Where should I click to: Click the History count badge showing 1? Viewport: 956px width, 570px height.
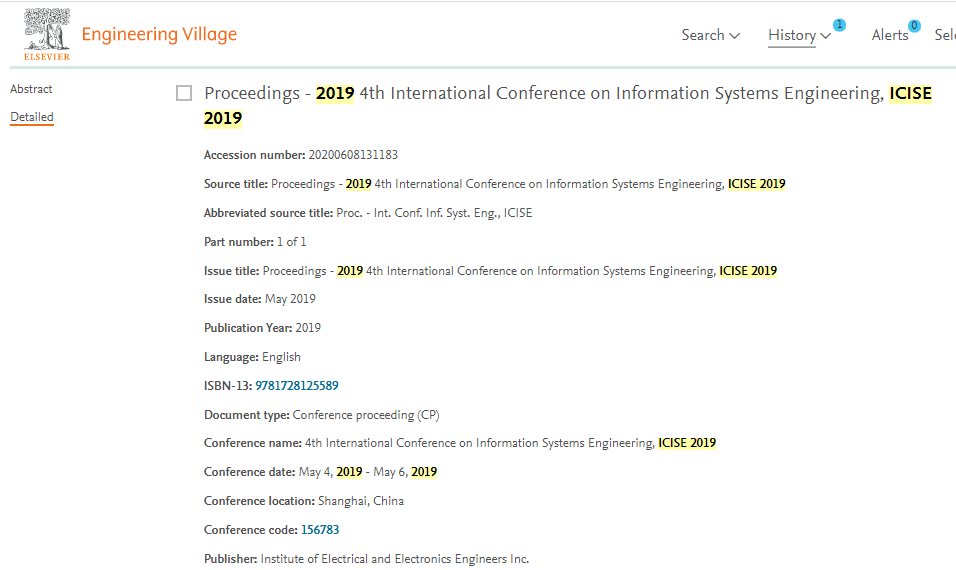pos(840,25)
